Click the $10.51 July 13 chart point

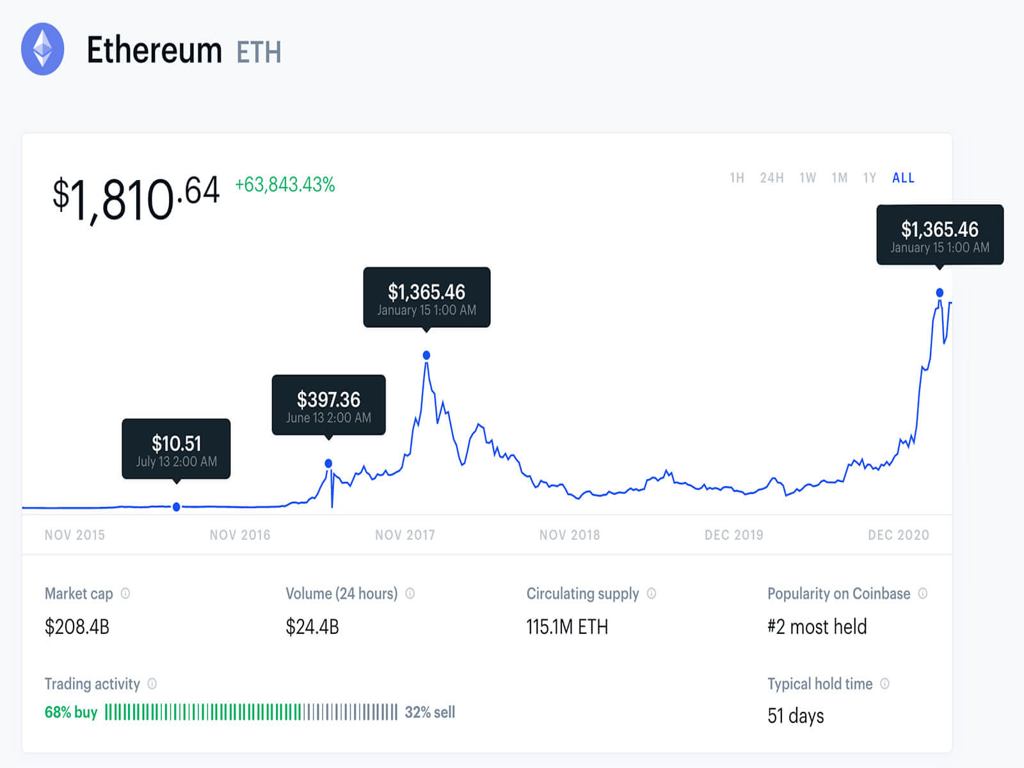coord(177,507)
